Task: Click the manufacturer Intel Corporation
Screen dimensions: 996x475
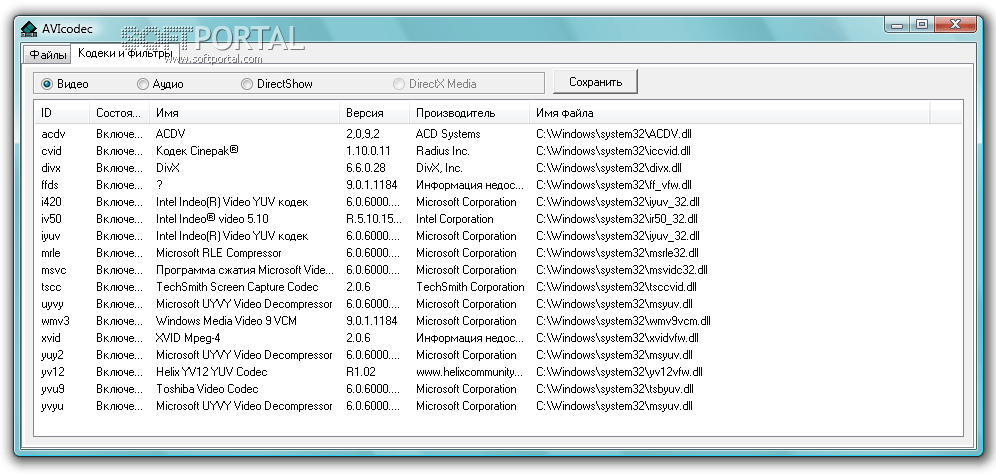Action: 454,219
